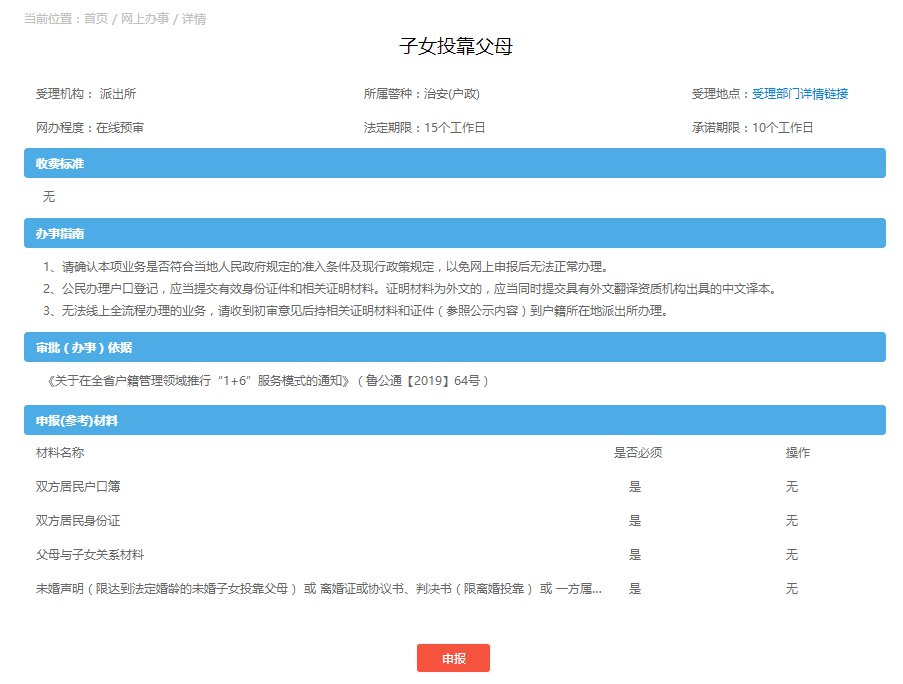Click the 操作 column header

(797, 453)
